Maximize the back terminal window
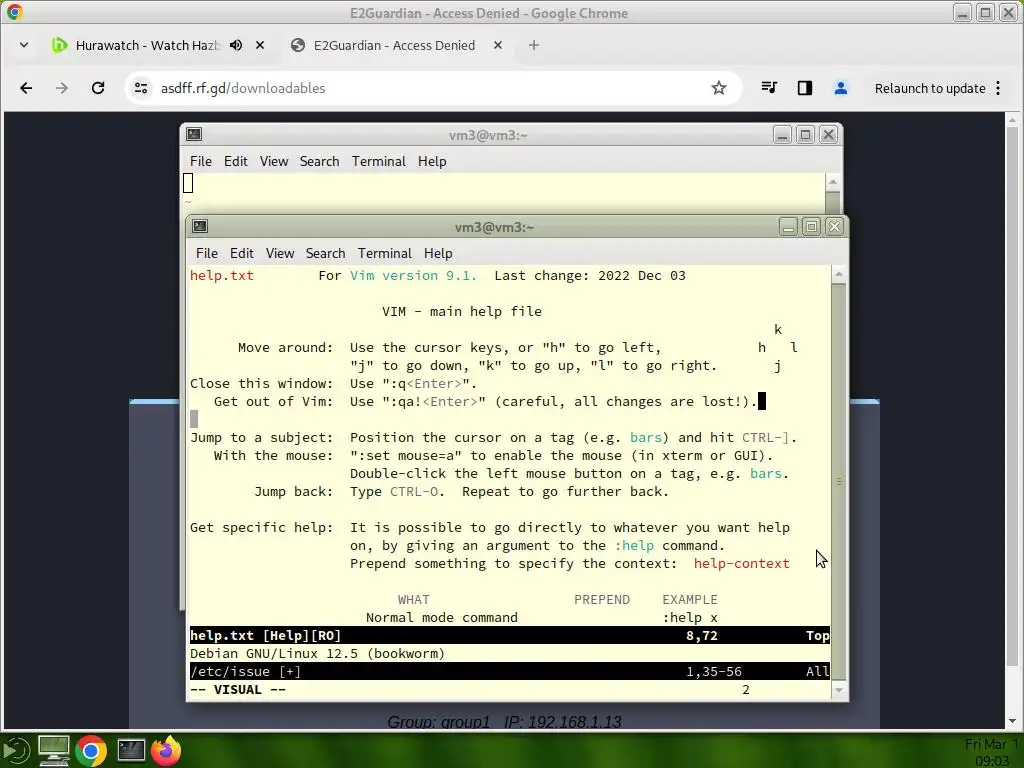Viewport: 1024px width, 768px height. [x=805, y=135]
